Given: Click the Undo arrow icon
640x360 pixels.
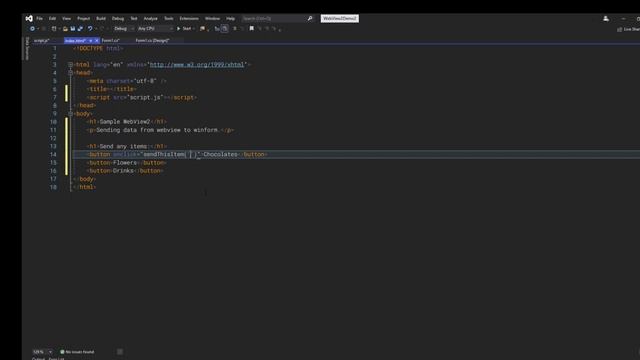Looking at the screenshot, I should (x=90, y=29).
